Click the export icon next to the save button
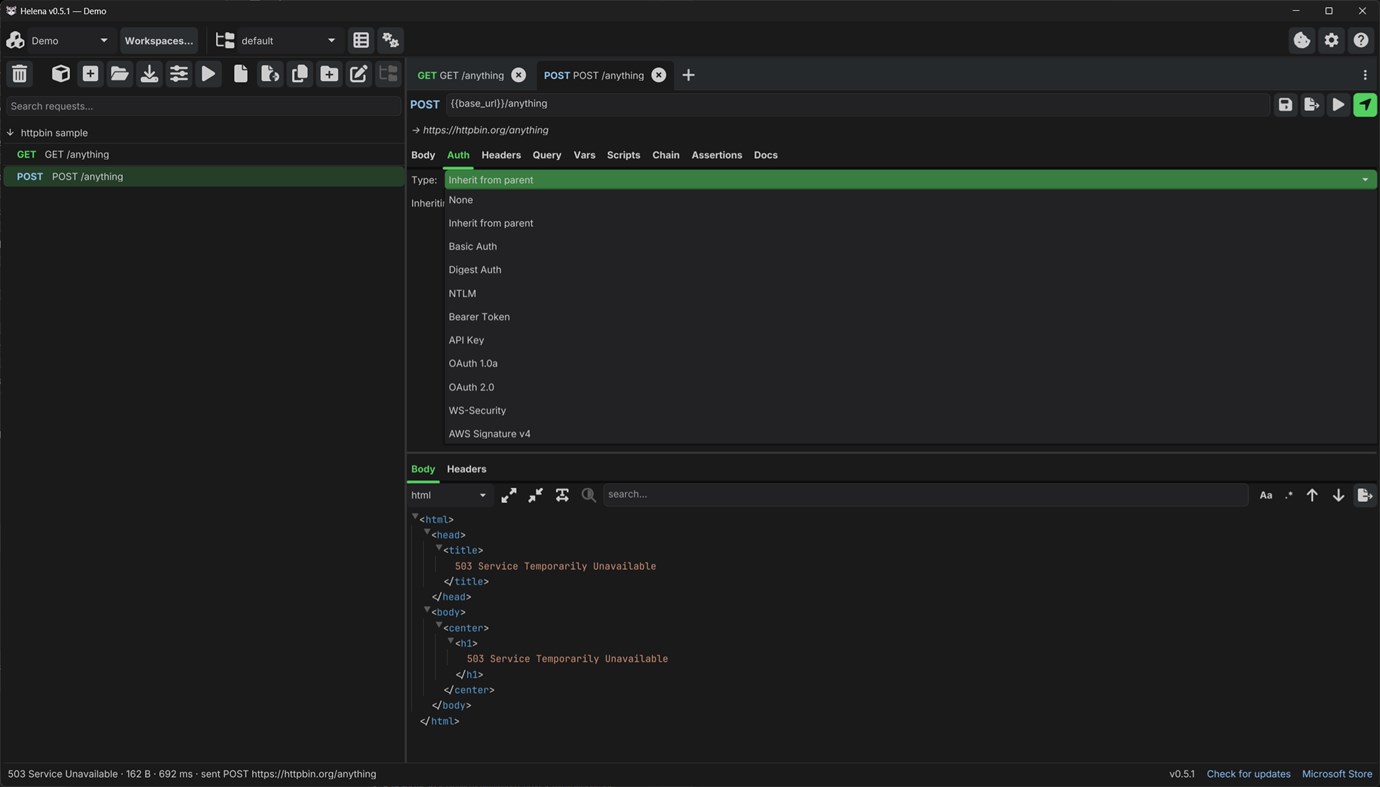 [1312, 104]
